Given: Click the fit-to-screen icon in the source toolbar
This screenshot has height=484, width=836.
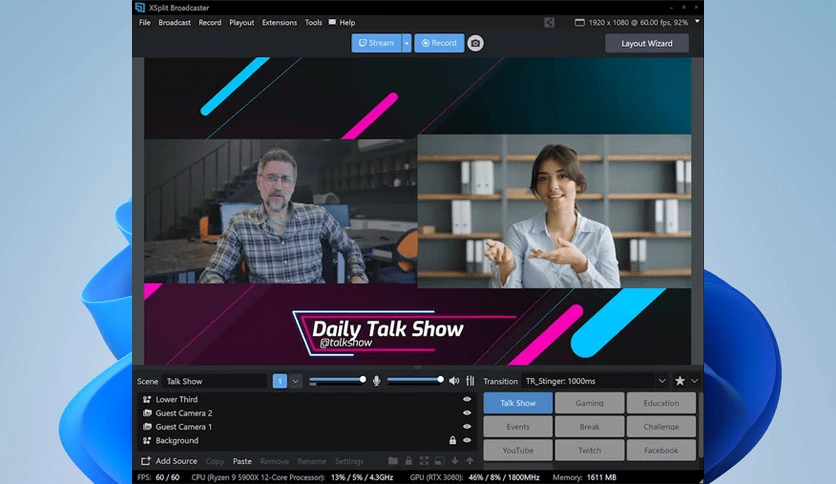Looking at the screenshot, I should pyautogui.click(x=424, y=461).
